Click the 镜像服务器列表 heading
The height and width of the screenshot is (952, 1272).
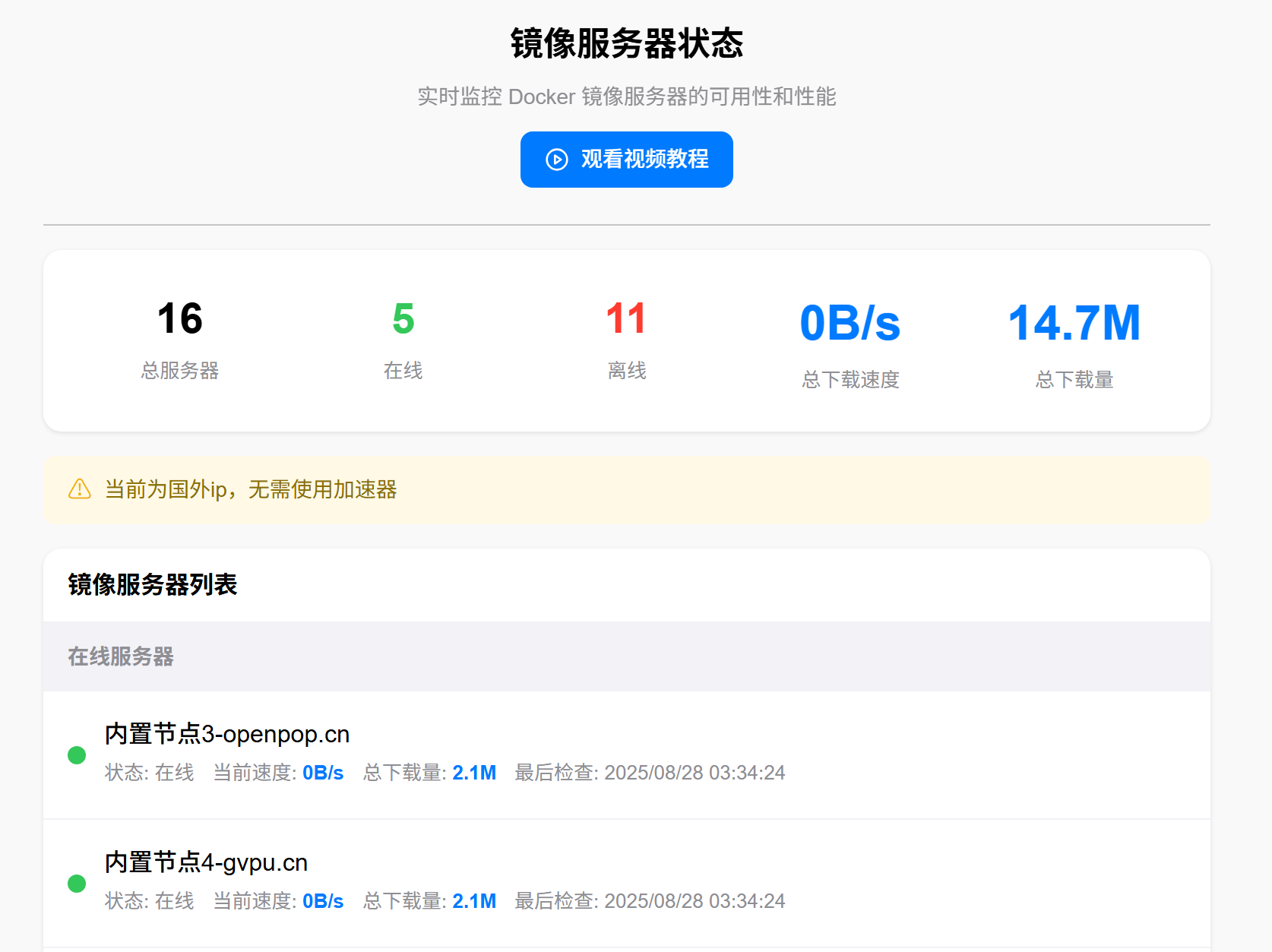(x=153, y=585)
